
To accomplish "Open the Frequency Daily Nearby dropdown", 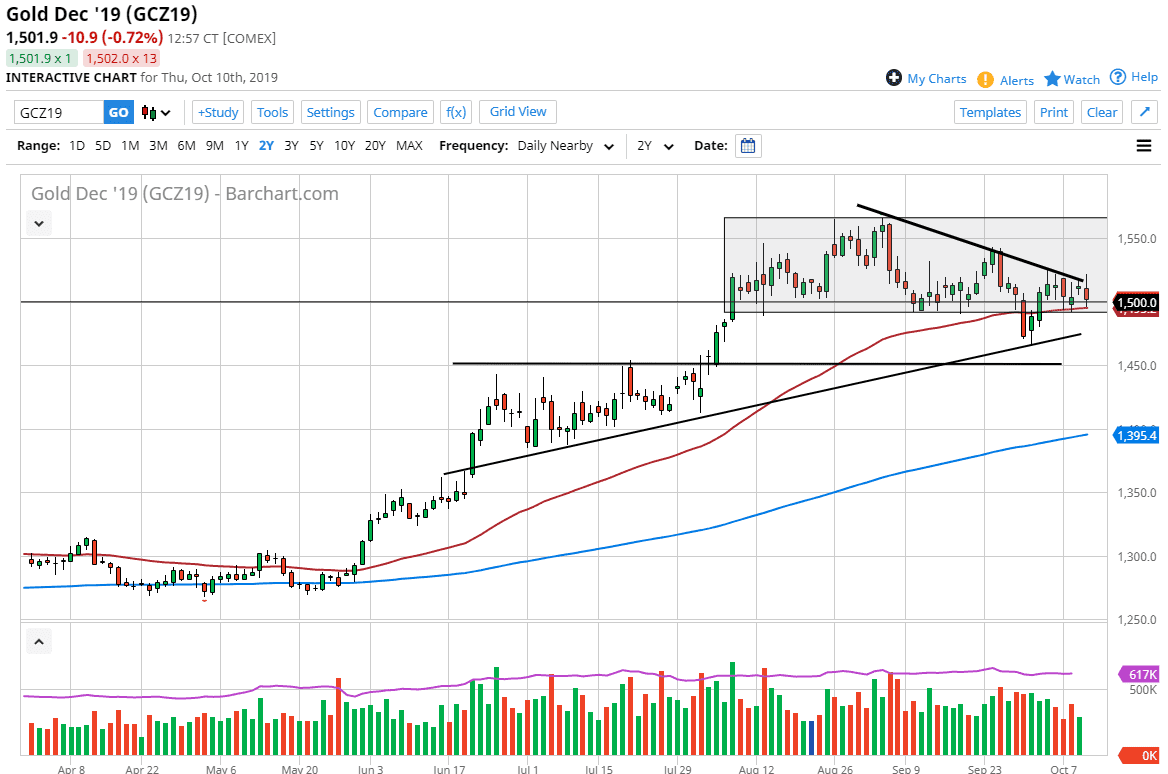I will coord(566,146).
